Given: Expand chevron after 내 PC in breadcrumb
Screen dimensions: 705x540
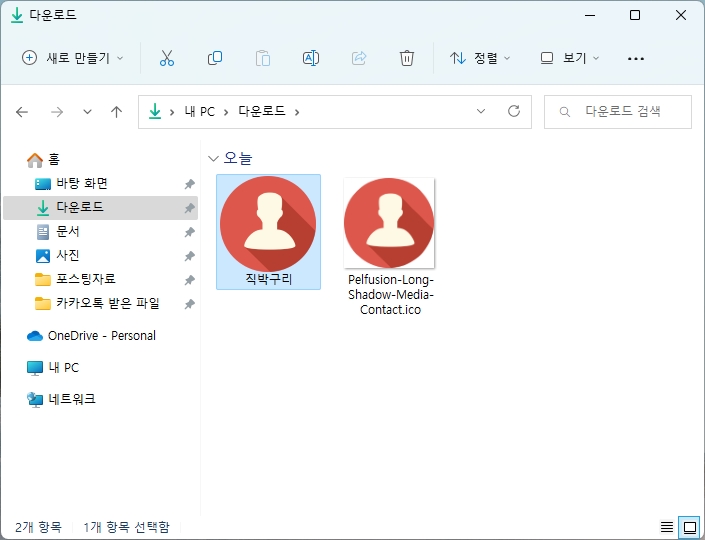Looking at the screenshot, I should coord(226,112).
